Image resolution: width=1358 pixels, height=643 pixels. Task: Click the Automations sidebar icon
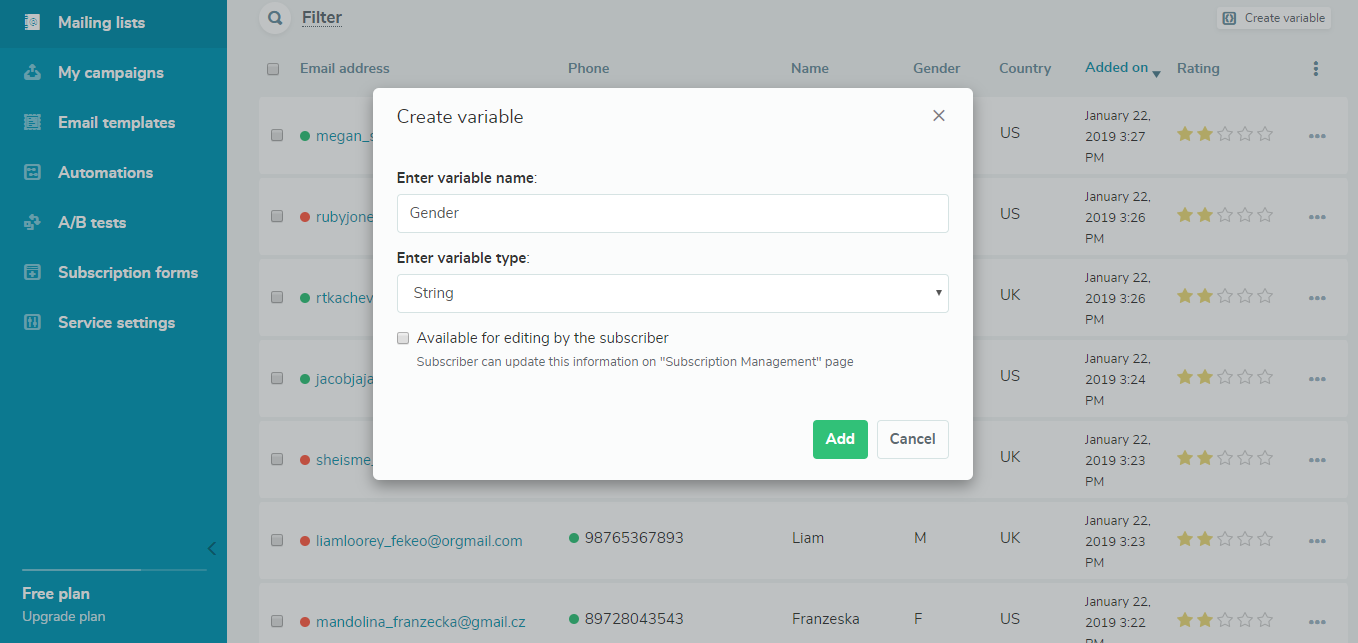[32, 172]
